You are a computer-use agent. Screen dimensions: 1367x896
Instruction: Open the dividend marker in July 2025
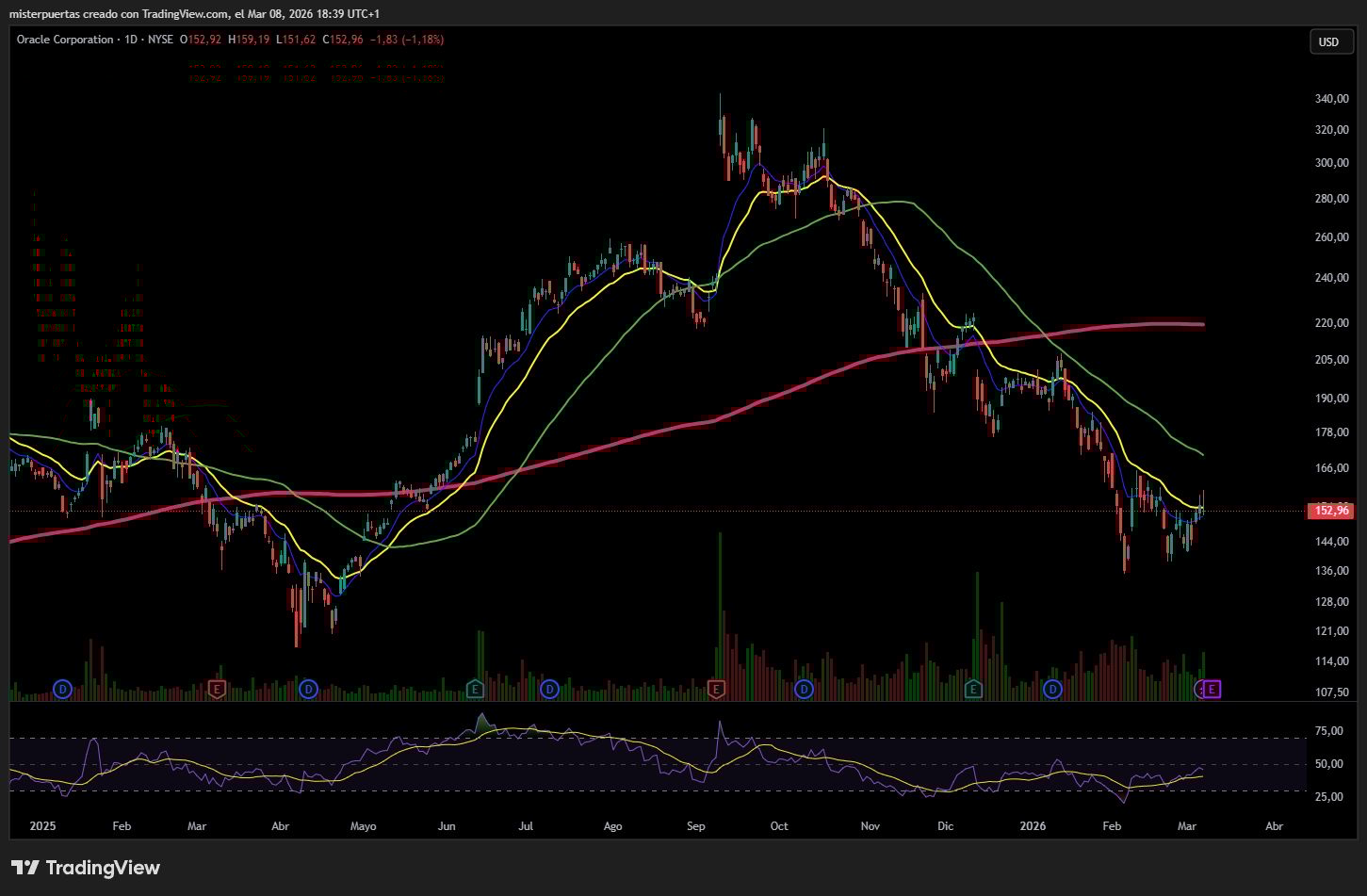[x=549, y=690]
